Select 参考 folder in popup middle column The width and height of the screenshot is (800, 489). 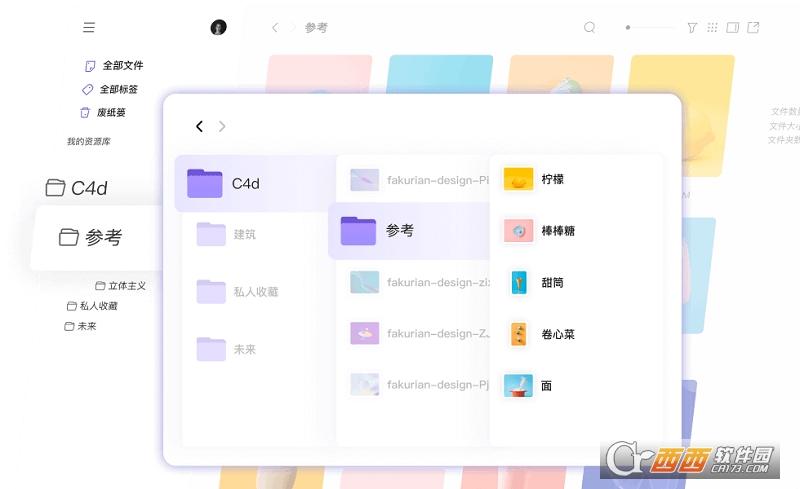click(409, 231)
